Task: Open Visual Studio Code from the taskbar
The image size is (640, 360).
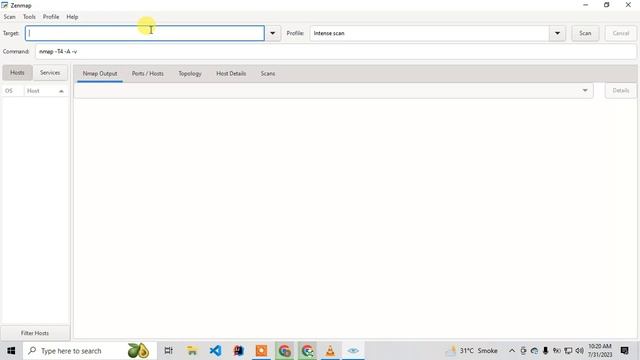Action: tap(215, 351)
